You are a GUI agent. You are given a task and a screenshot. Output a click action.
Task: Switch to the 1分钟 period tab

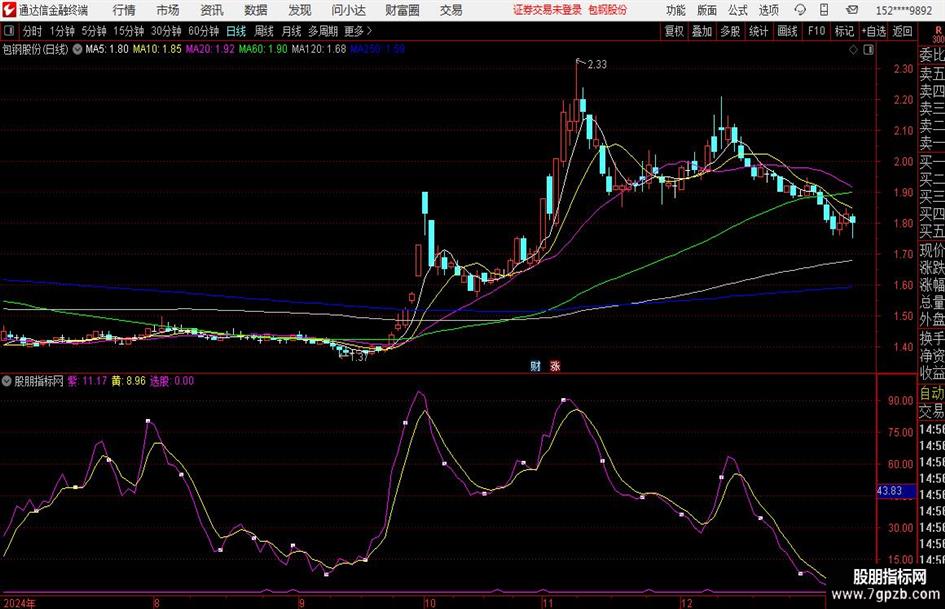[x=62, y=31]
